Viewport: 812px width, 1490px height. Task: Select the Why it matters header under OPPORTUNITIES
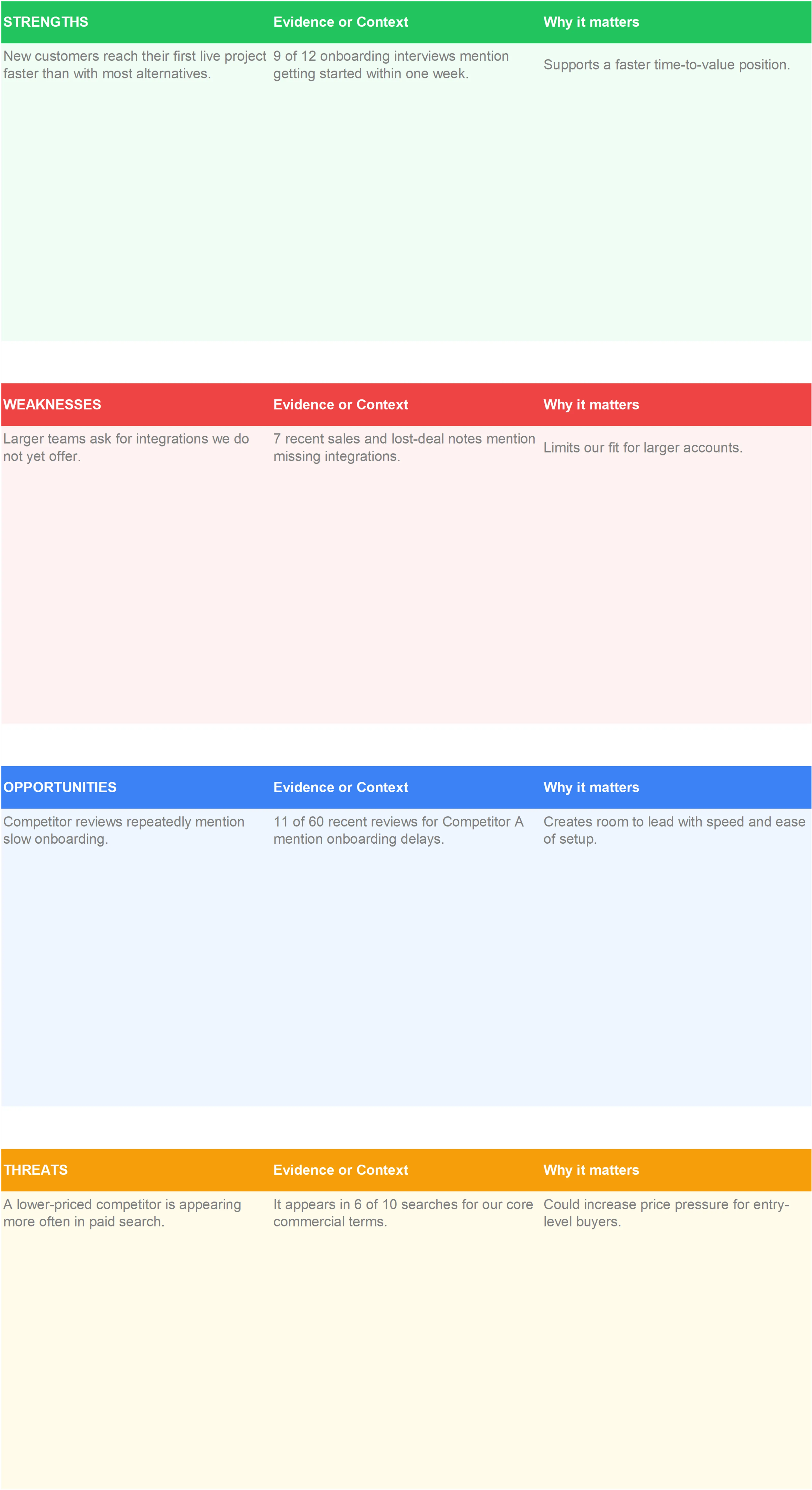pyautogui.click(x=676, y=787)
